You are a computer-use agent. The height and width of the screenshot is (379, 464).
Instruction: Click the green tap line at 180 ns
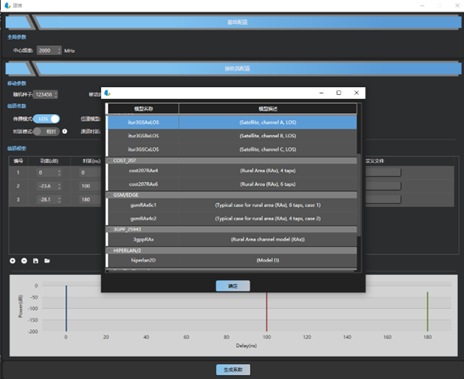pos(427,311)
